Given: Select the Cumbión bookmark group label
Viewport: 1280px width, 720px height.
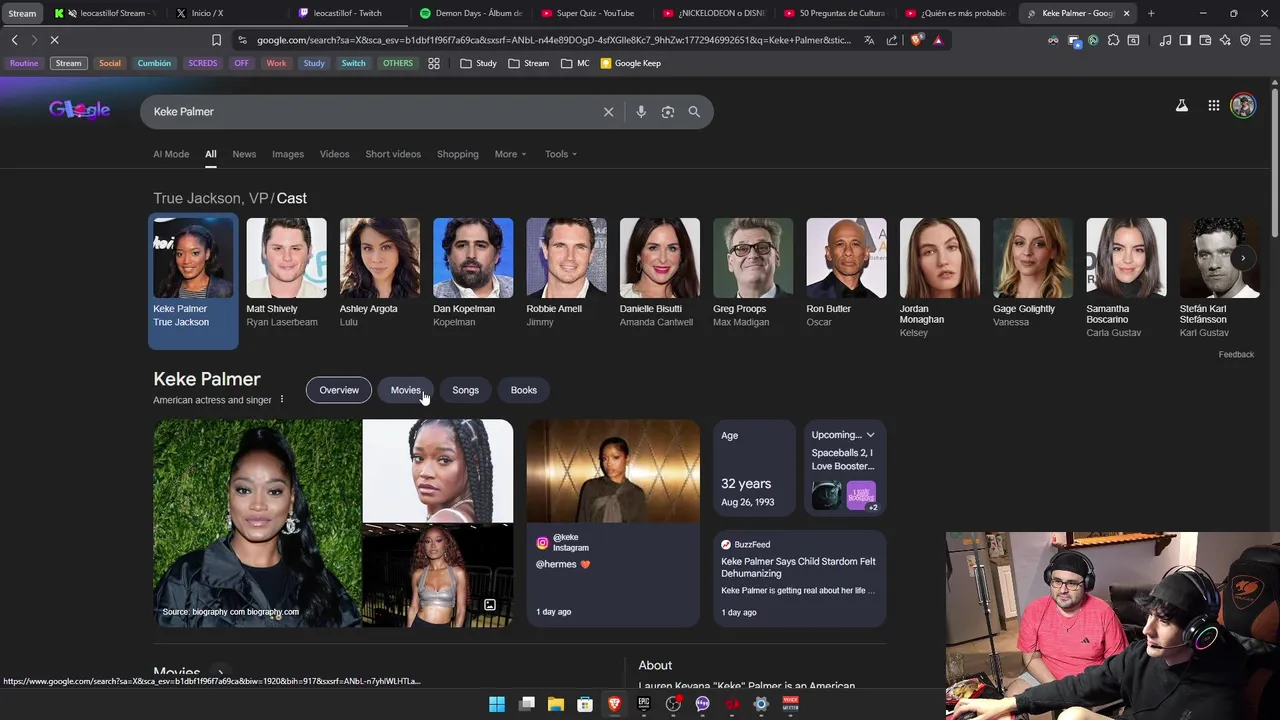Looking at the screenshot, I should point(154,63).
